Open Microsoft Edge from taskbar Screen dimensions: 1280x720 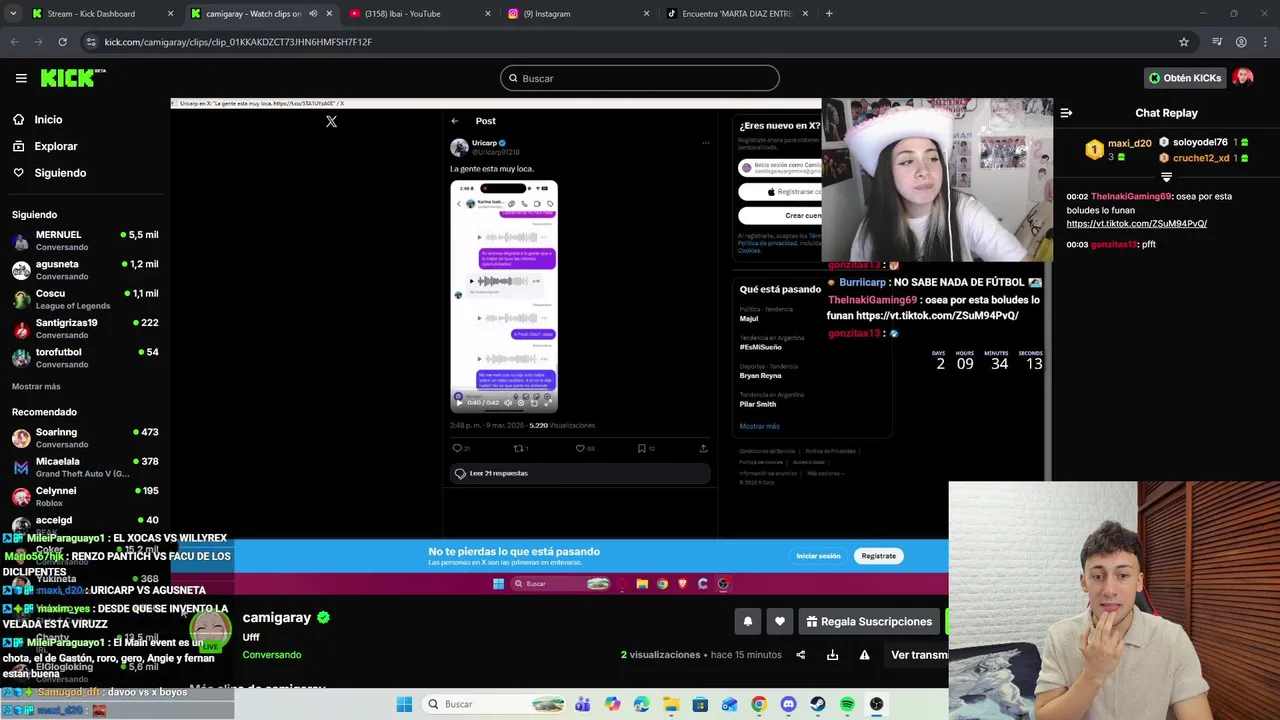(641, 704)
